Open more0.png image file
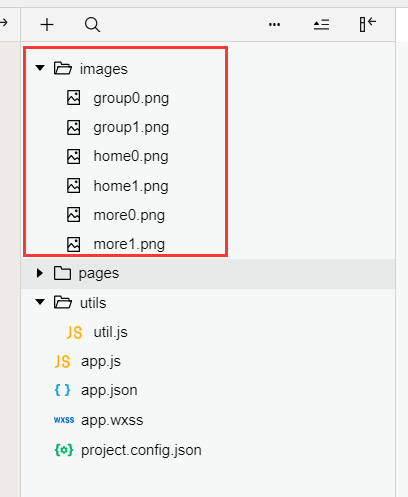Image resolution: width=408 pixels, height=497 pixels. [129, 215]
